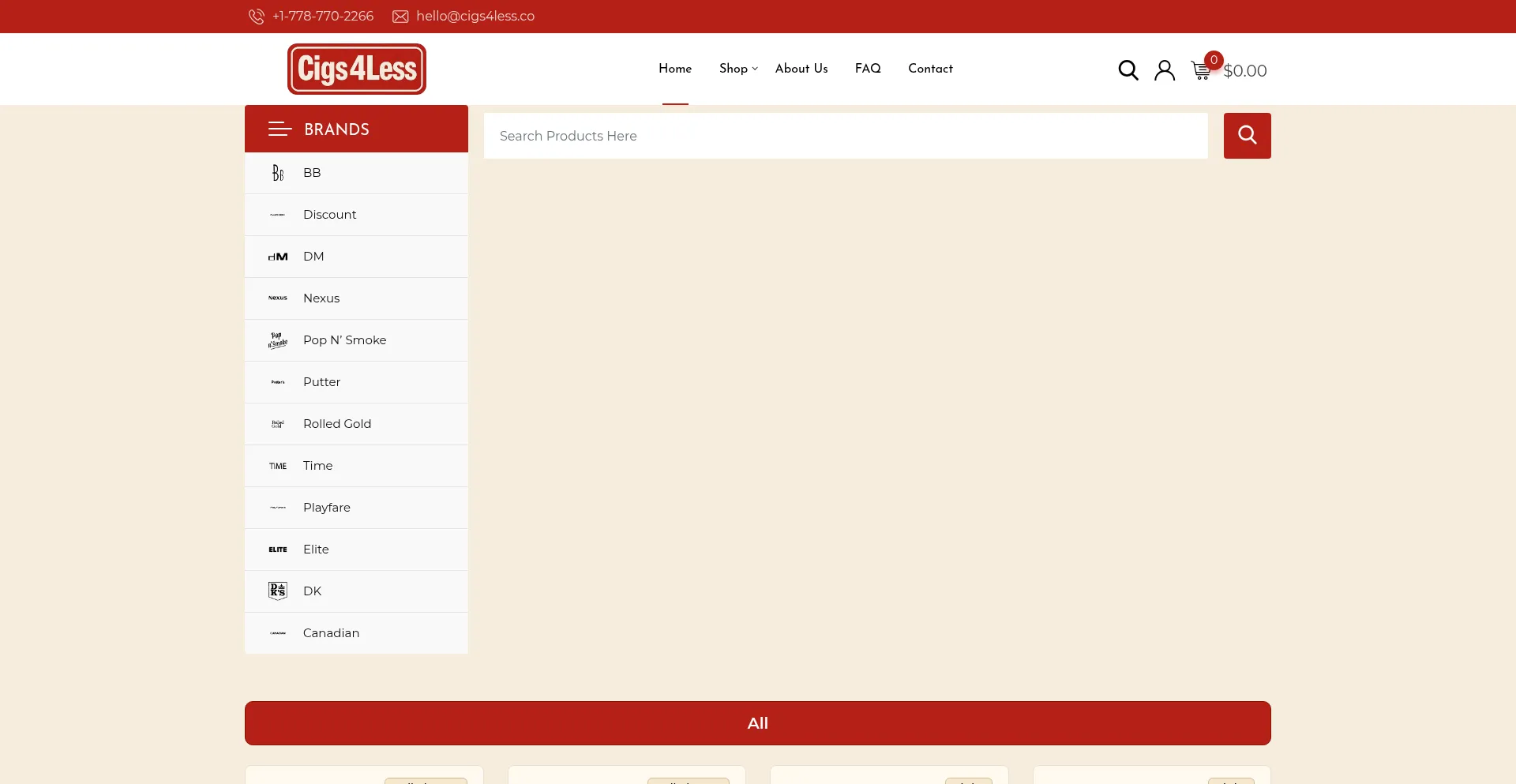Open the Contact menu item
1516x784 pixels.
point(930,69)
